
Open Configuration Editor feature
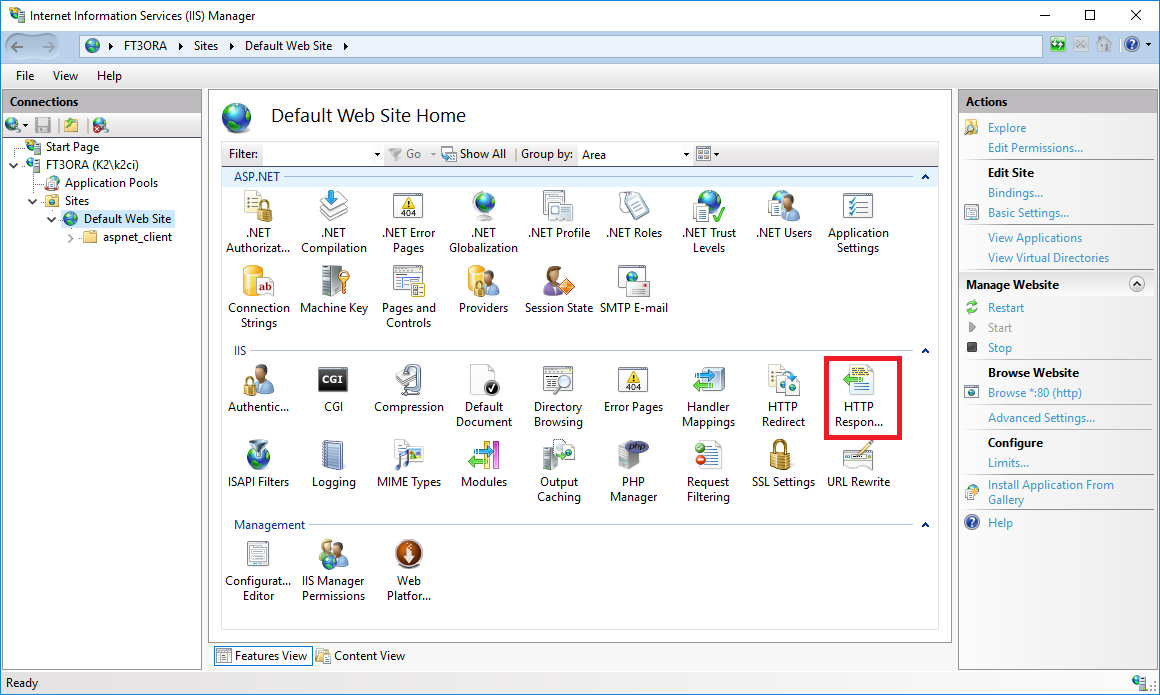258,571
